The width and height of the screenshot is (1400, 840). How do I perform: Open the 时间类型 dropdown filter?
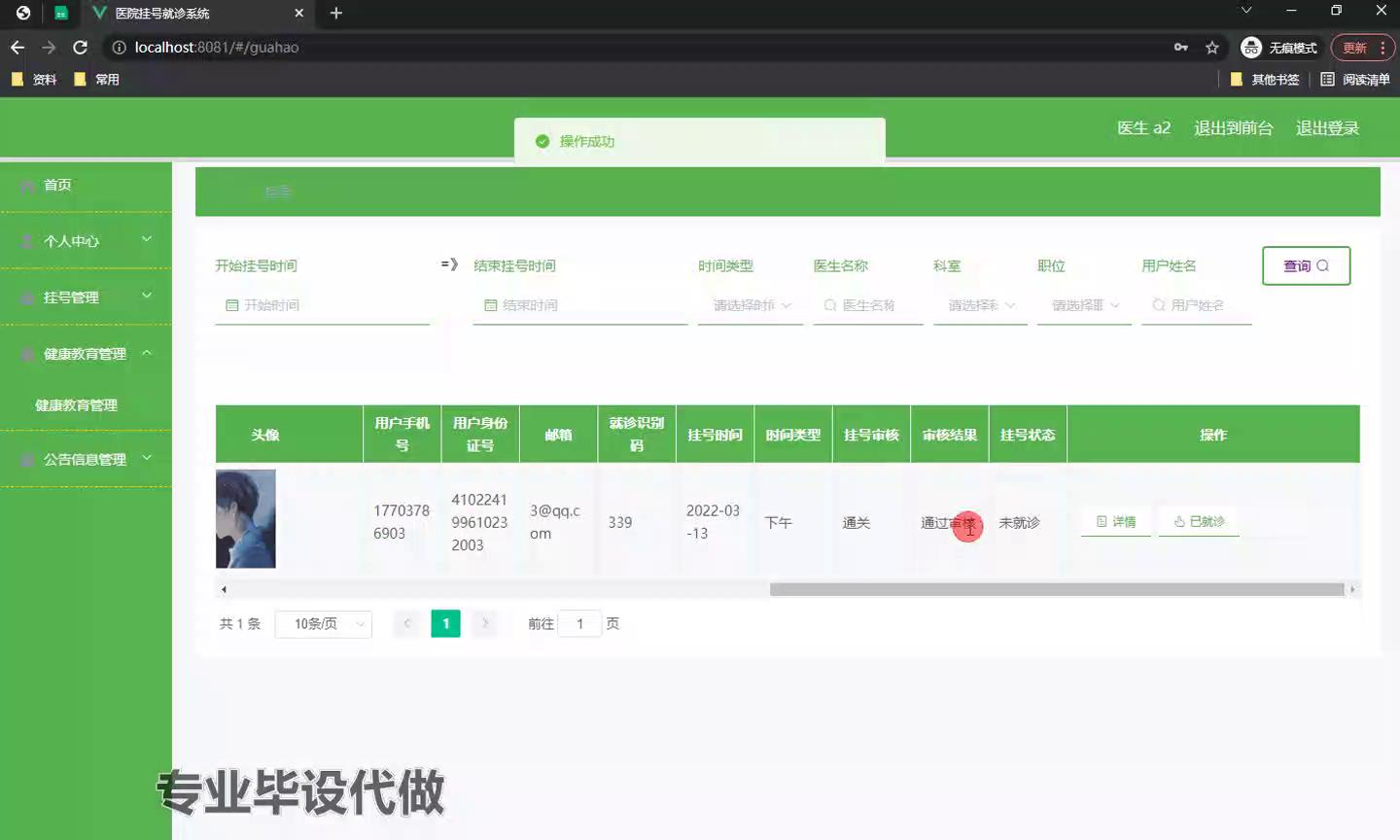tap(751, 305)
